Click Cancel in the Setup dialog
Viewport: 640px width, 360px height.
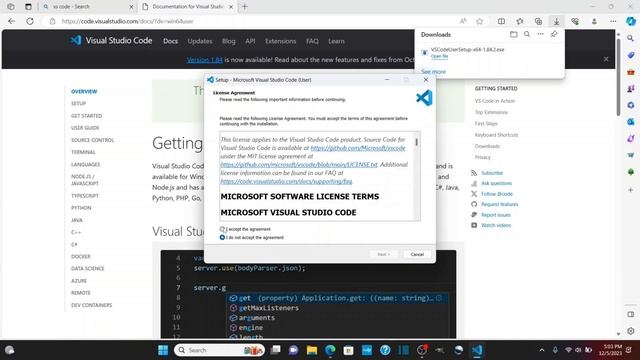tap(417, 254)
